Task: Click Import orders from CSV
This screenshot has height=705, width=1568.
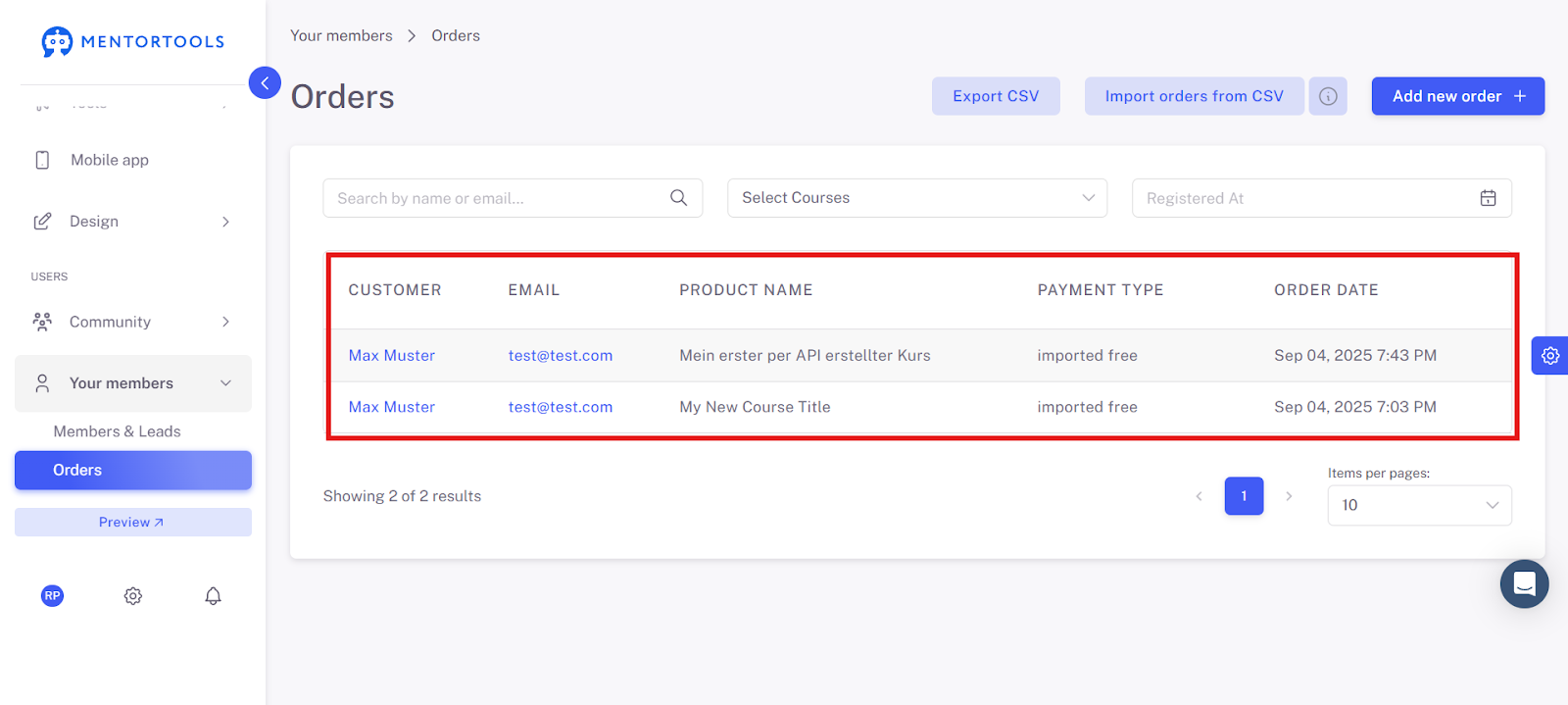Action: click(1194, 96)
